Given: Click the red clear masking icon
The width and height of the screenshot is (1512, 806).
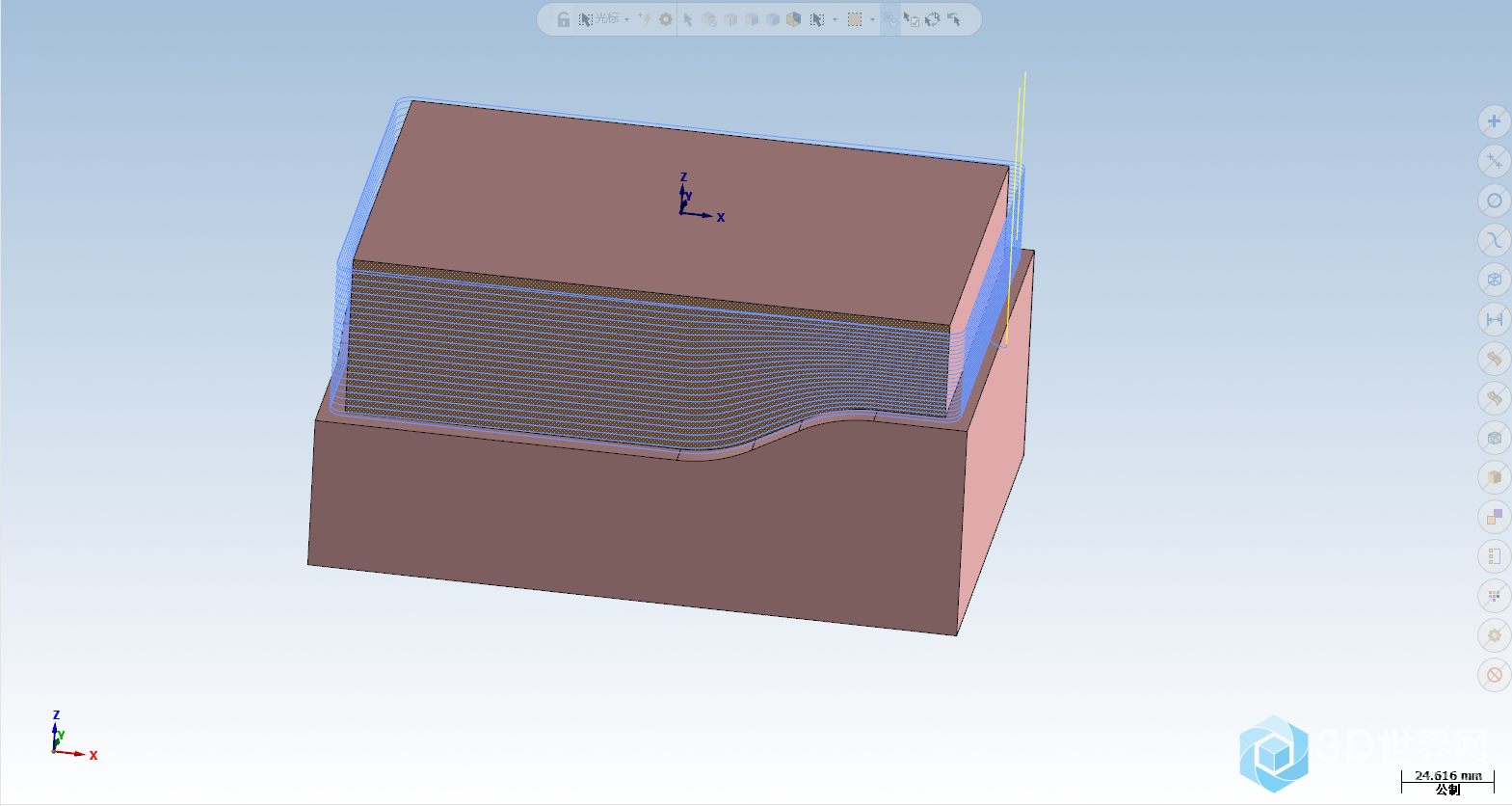Looking at the screenshot, I should click(x=1494, y=675).
